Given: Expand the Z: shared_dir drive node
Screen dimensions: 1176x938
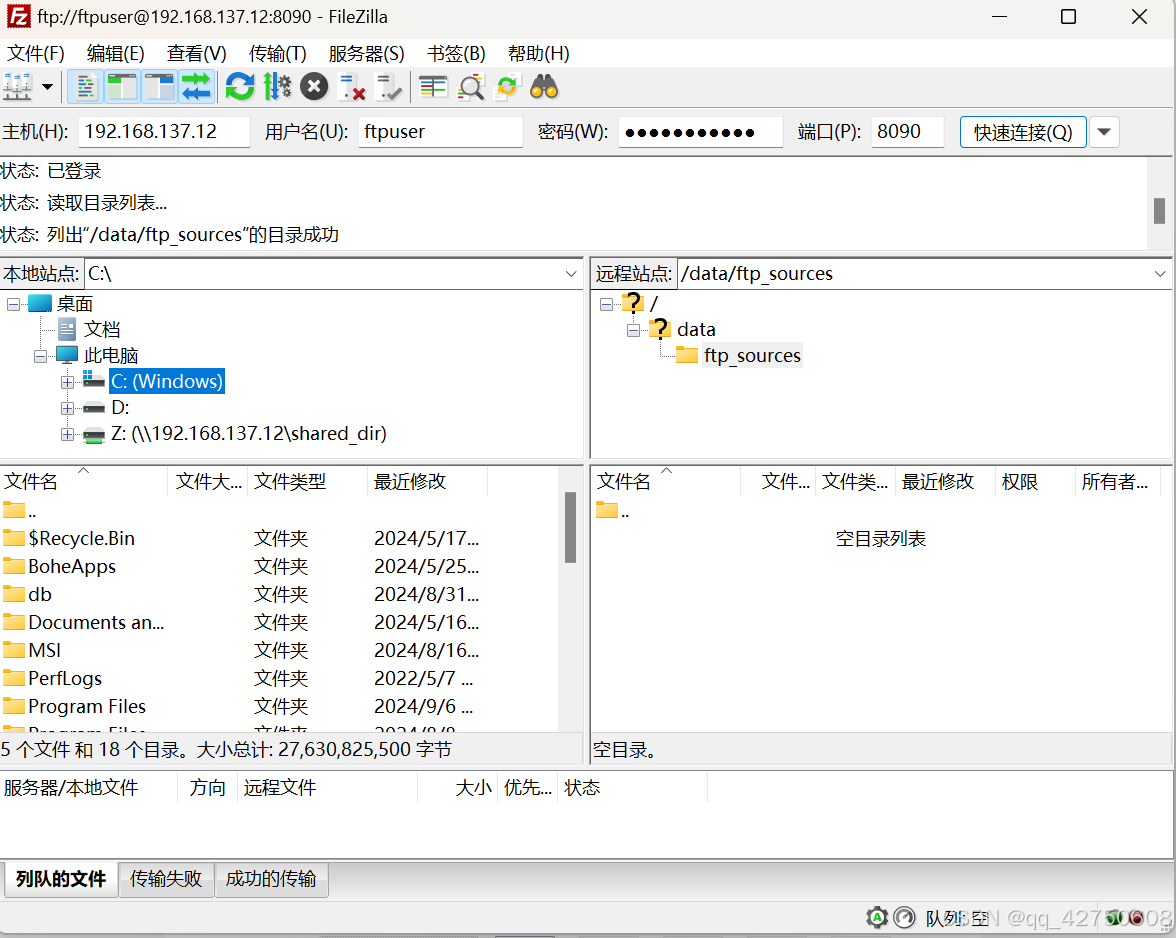Looking at the screenshot, I should click(68, 434).
